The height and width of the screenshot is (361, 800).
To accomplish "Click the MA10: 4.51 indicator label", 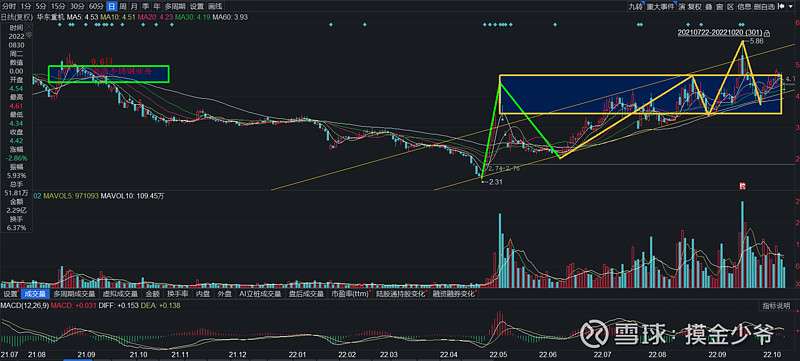I will click(x=118, y=17).
